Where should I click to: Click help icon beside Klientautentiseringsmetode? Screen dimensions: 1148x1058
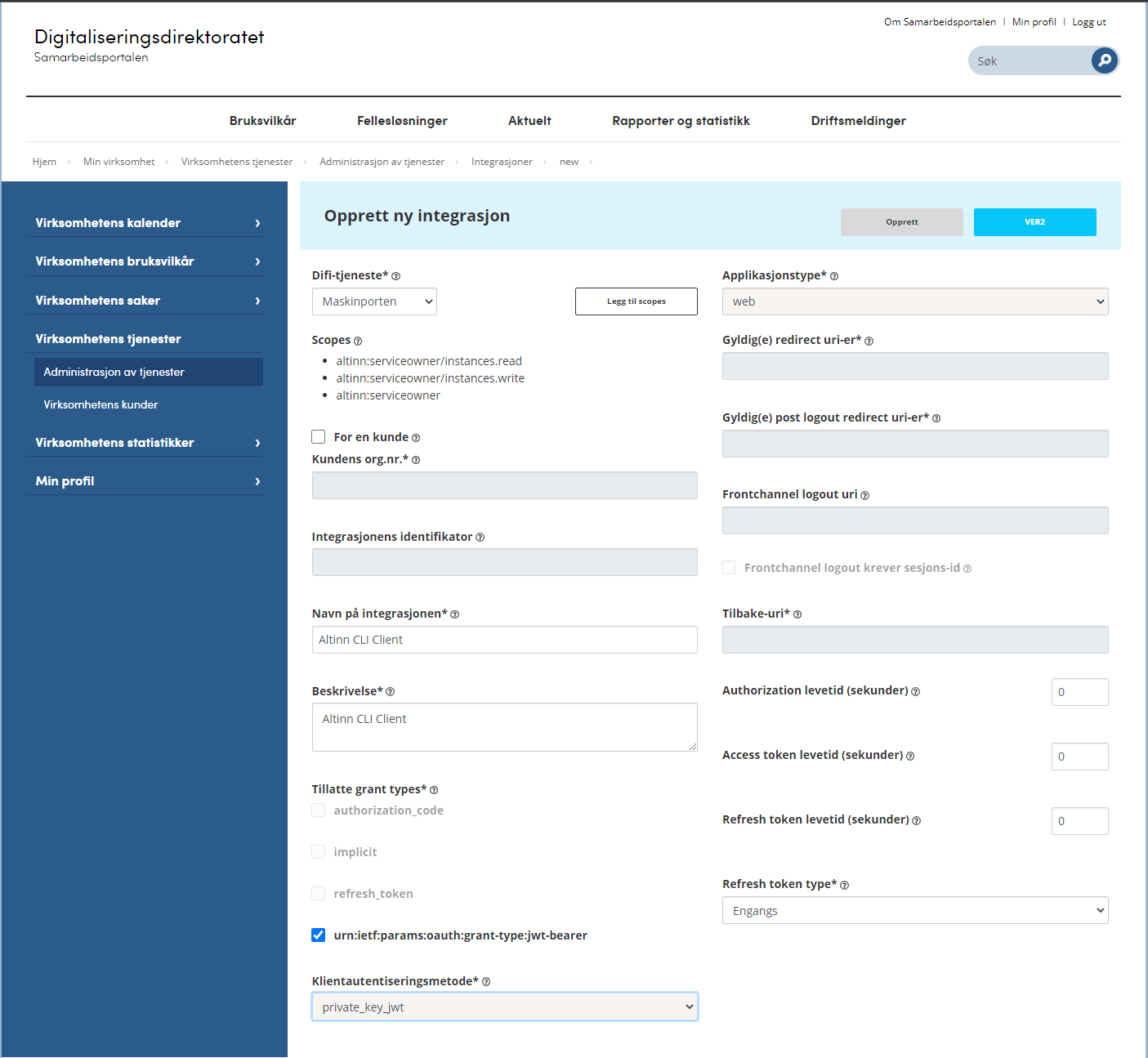coord(486,982)
